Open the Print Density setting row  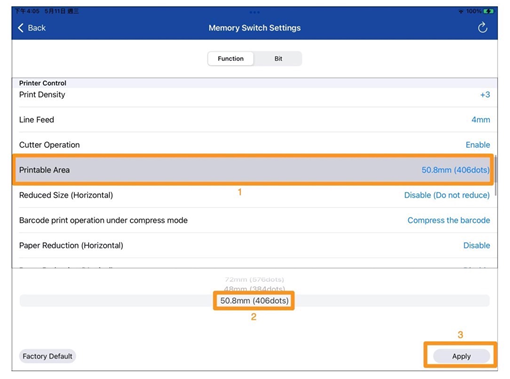[x=254, y=95]
